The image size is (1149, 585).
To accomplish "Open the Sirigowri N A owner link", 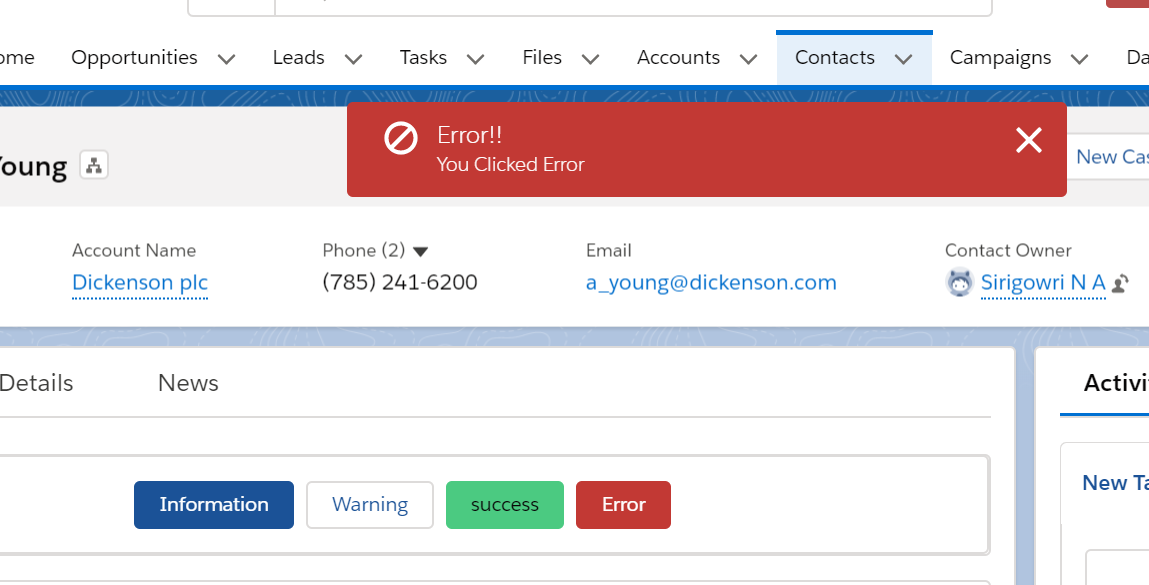I will point(1043,282).
